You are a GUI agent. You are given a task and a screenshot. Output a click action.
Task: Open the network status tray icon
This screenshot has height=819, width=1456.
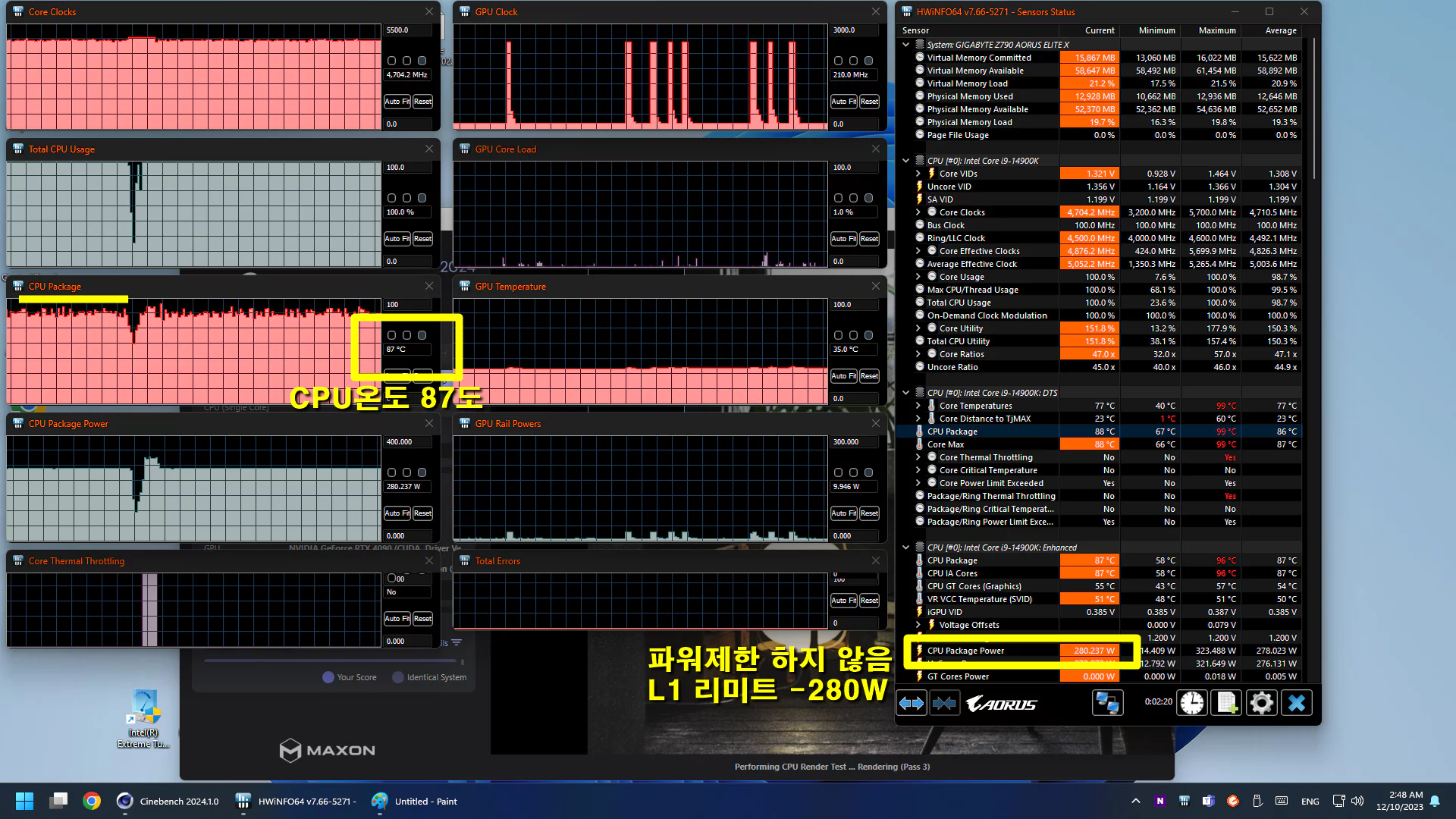[1338, 801]
